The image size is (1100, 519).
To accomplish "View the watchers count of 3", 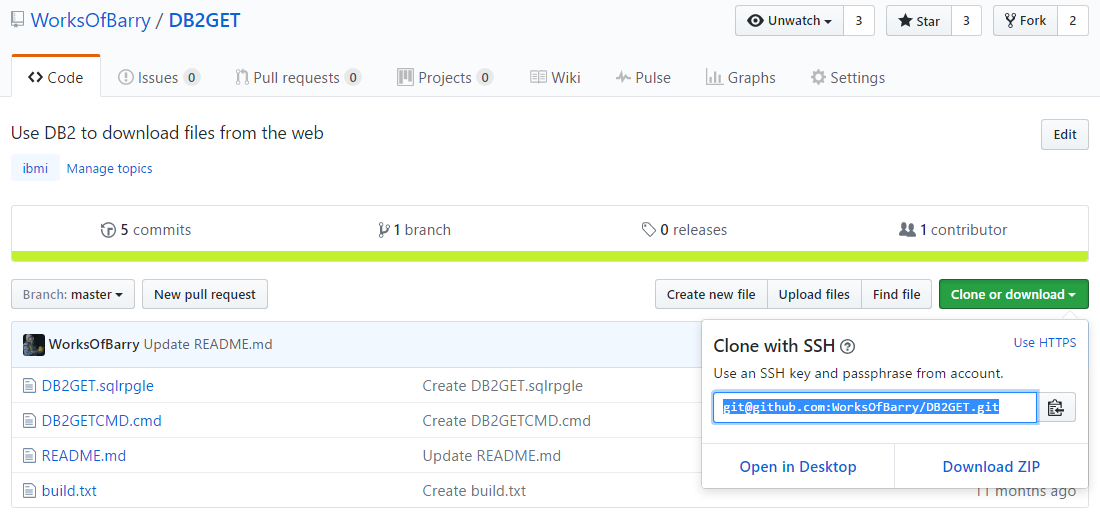I will (x=859, y=21).
